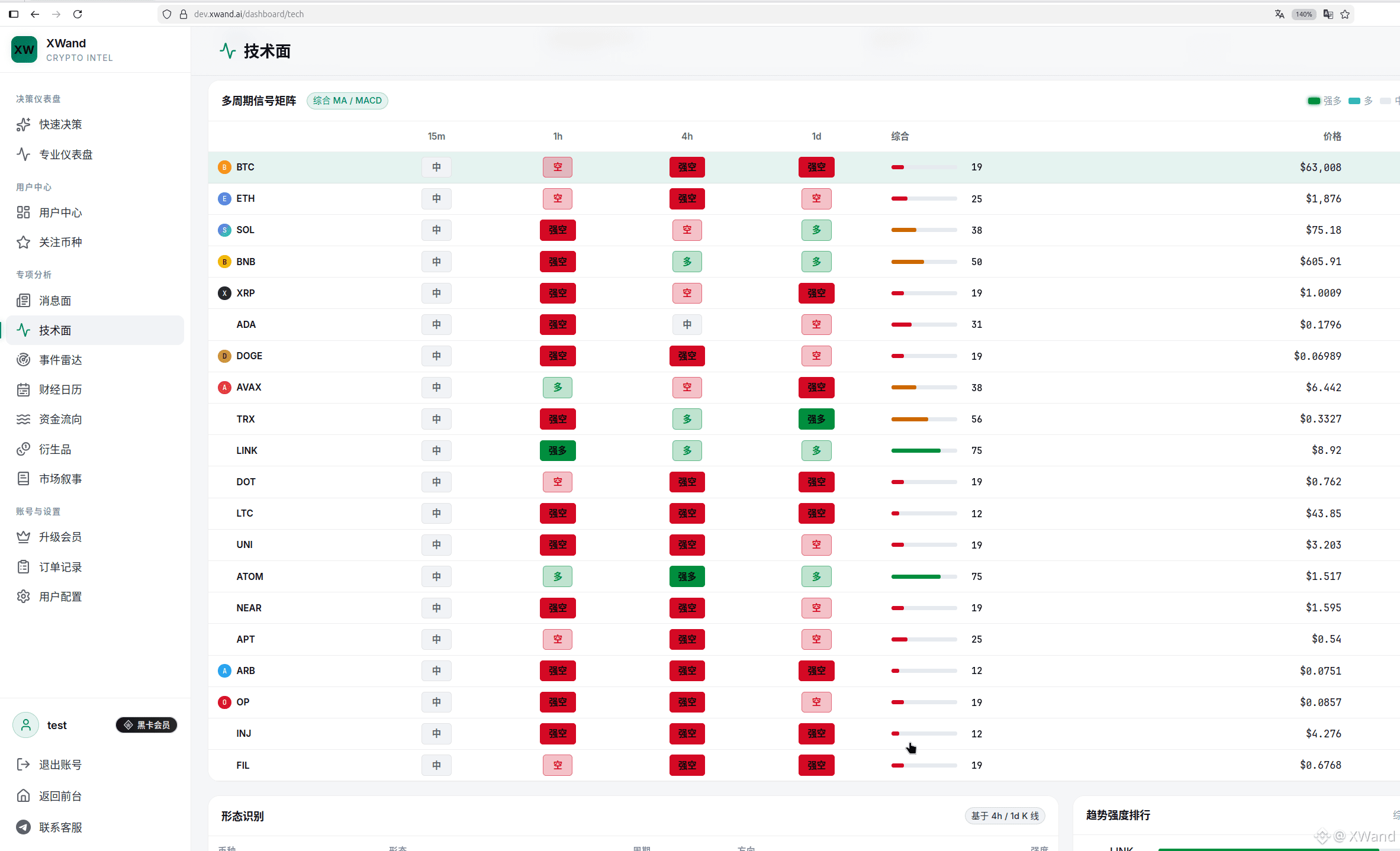Image resolution: width=1400 pixels, height=851 pixels.
Task: Click the browser address bar URL
Action: click(x=249, y=14)
